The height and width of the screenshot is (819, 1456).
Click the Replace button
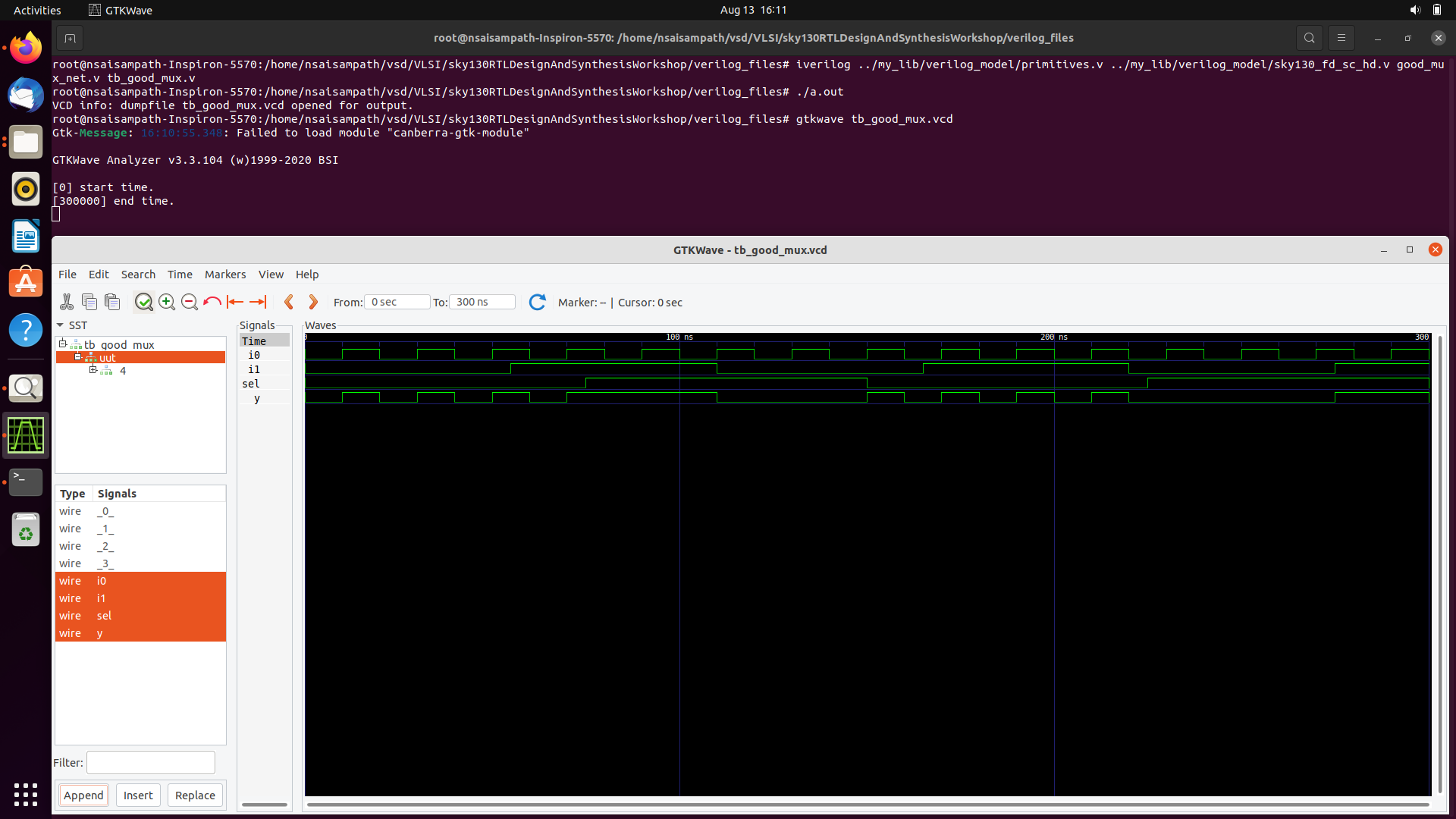(x=195, y=795)
